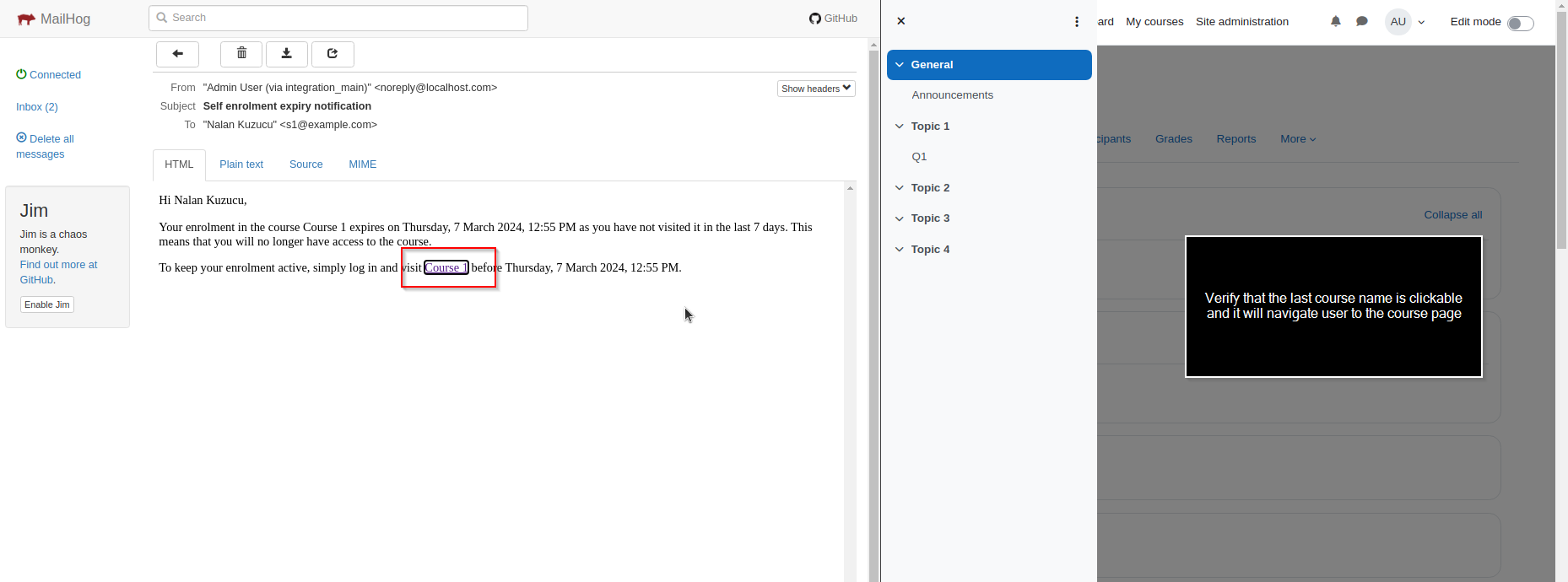Go back with the arrow button in MailHog

click(177, 54)
